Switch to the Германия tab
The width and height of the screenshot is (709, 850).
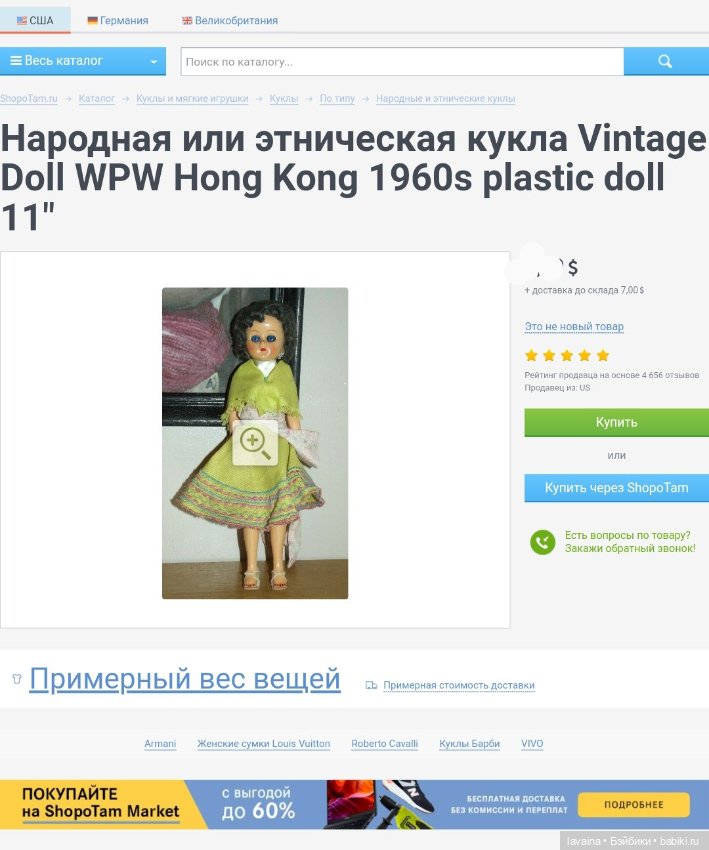pos(118,21)
